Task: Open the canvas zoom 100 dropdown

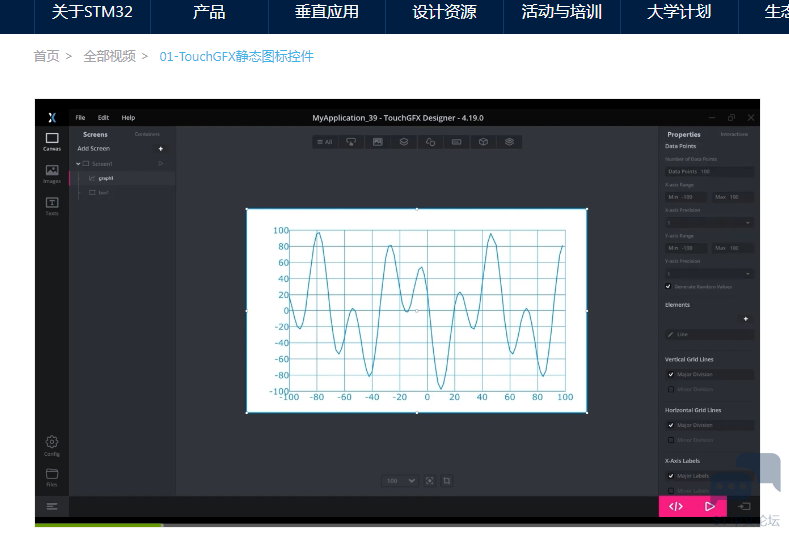Action: (400, 481)
